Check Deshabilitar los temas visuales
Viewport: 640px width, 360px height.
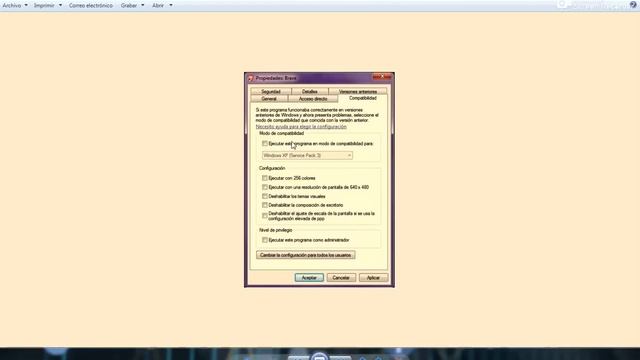click(x=264, y=196)
